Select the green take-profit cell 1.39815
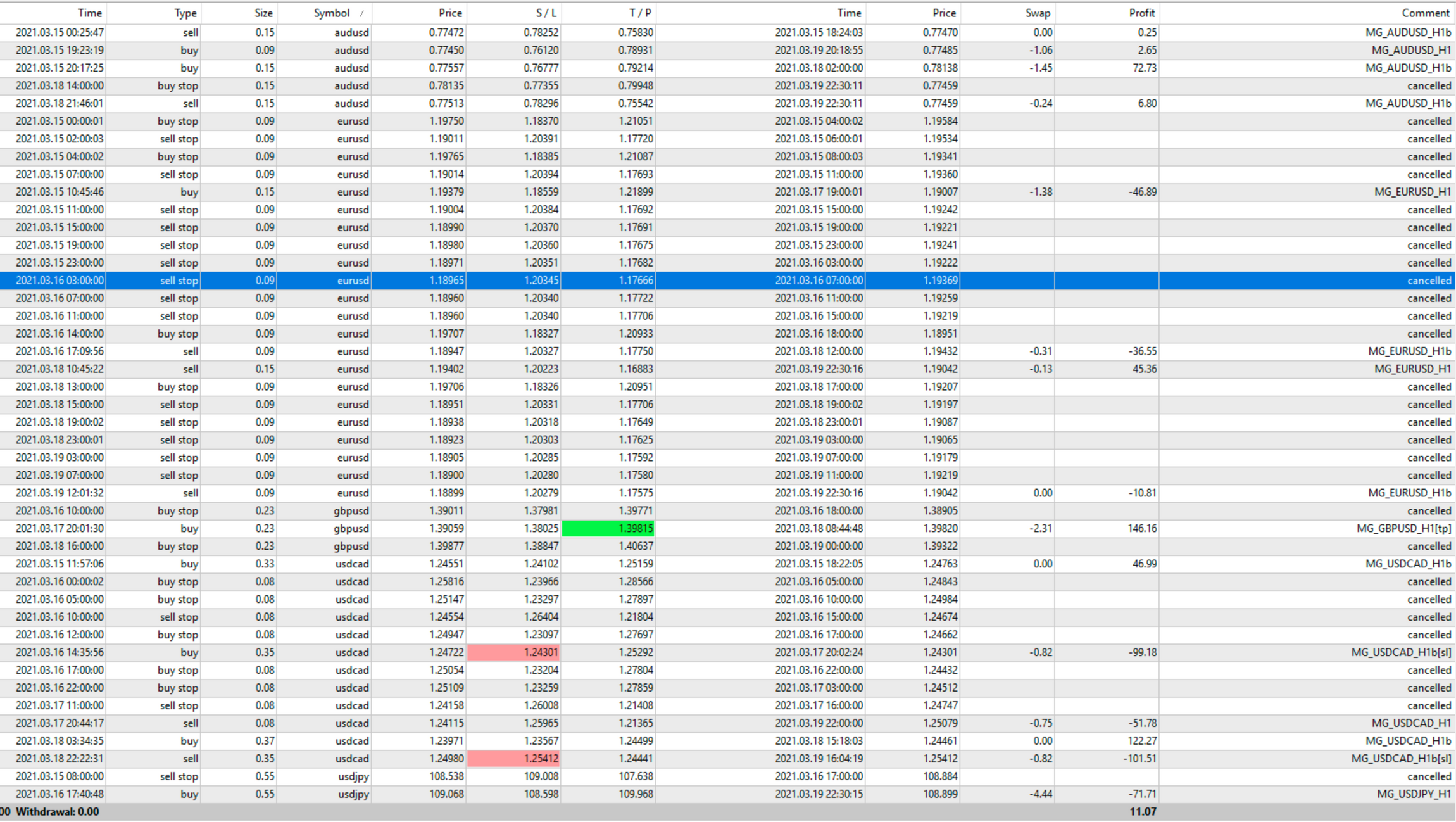Screen dimensions: 1456x822 pyautogui.click(x=608, y=528)
